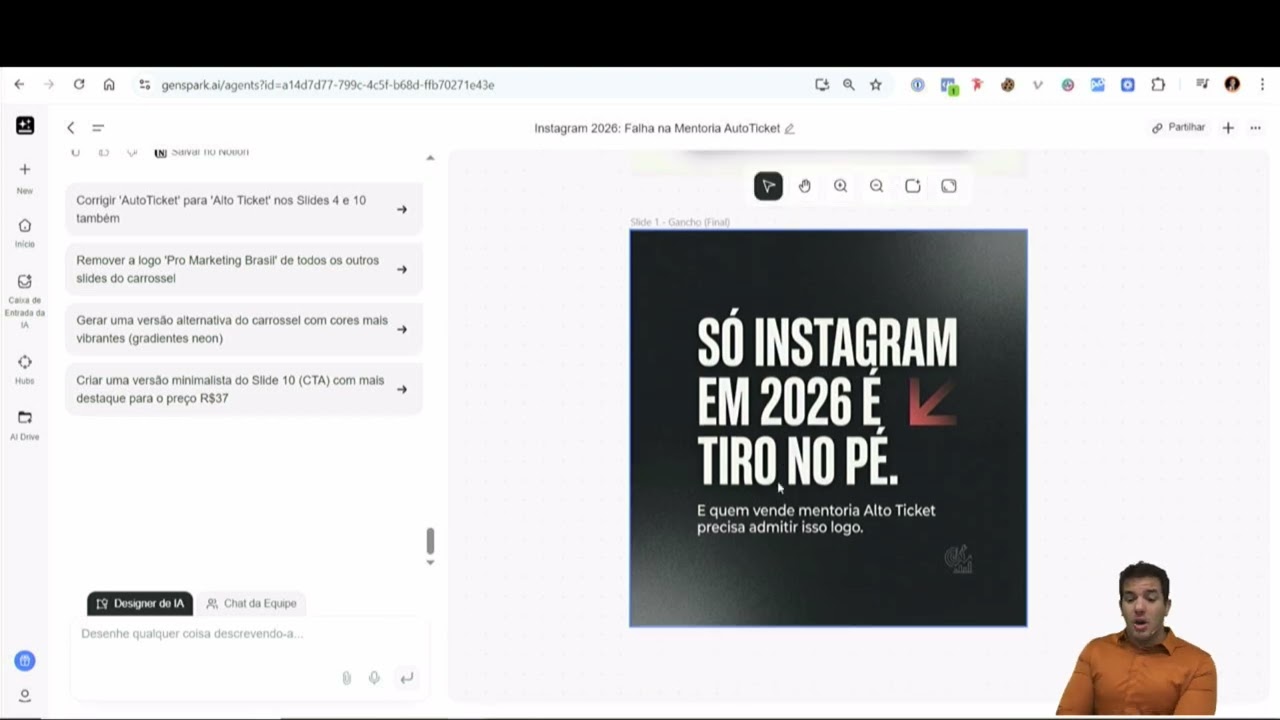Screen dimensions: 1280x720
Task: Open the Chrome extensions puzzle icon
Action: click(1158, 85)
